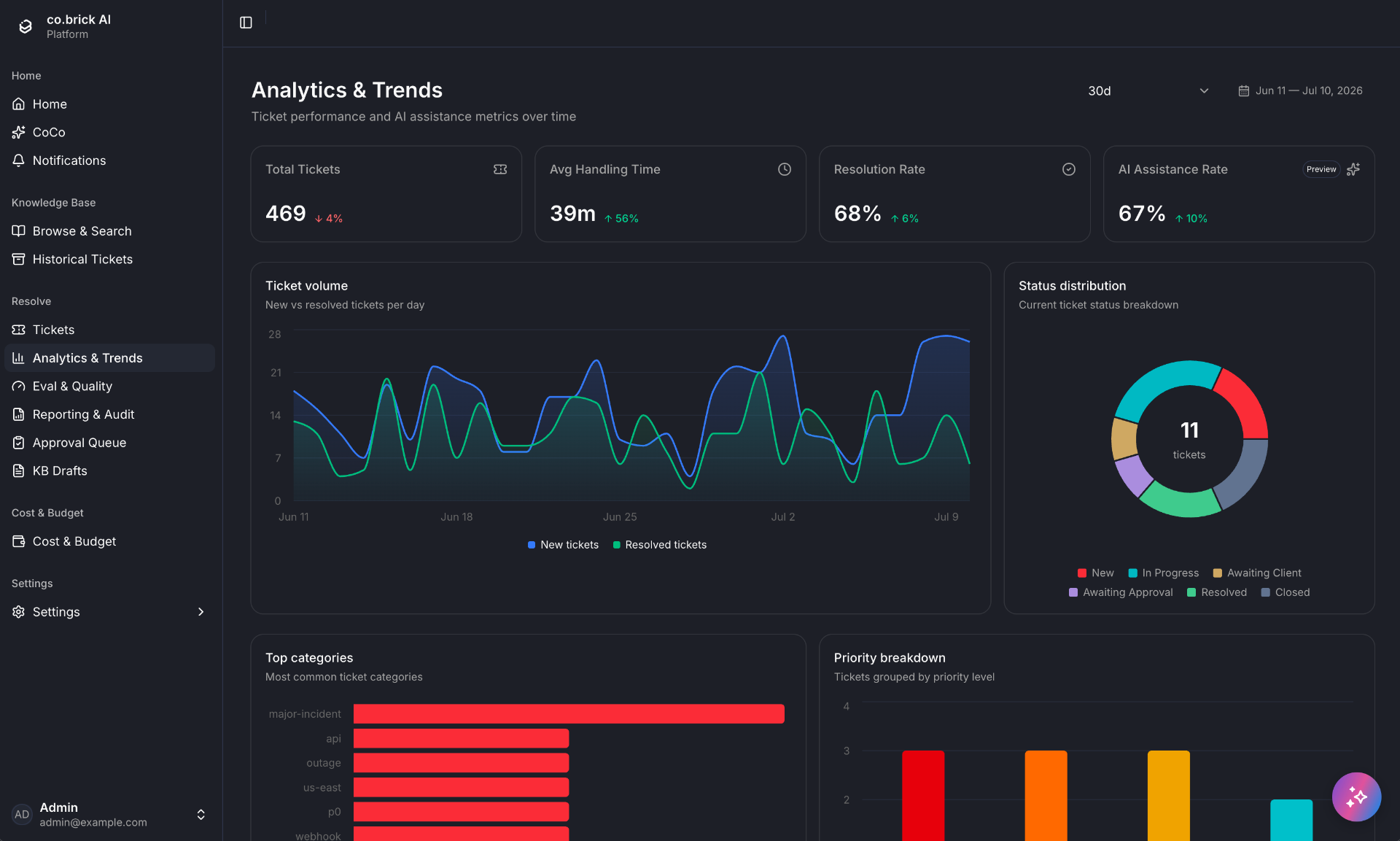This screenshot has height=841, width=1400.
Task: Toggle New tickets legend series
Action: click(x=563, y=545)
